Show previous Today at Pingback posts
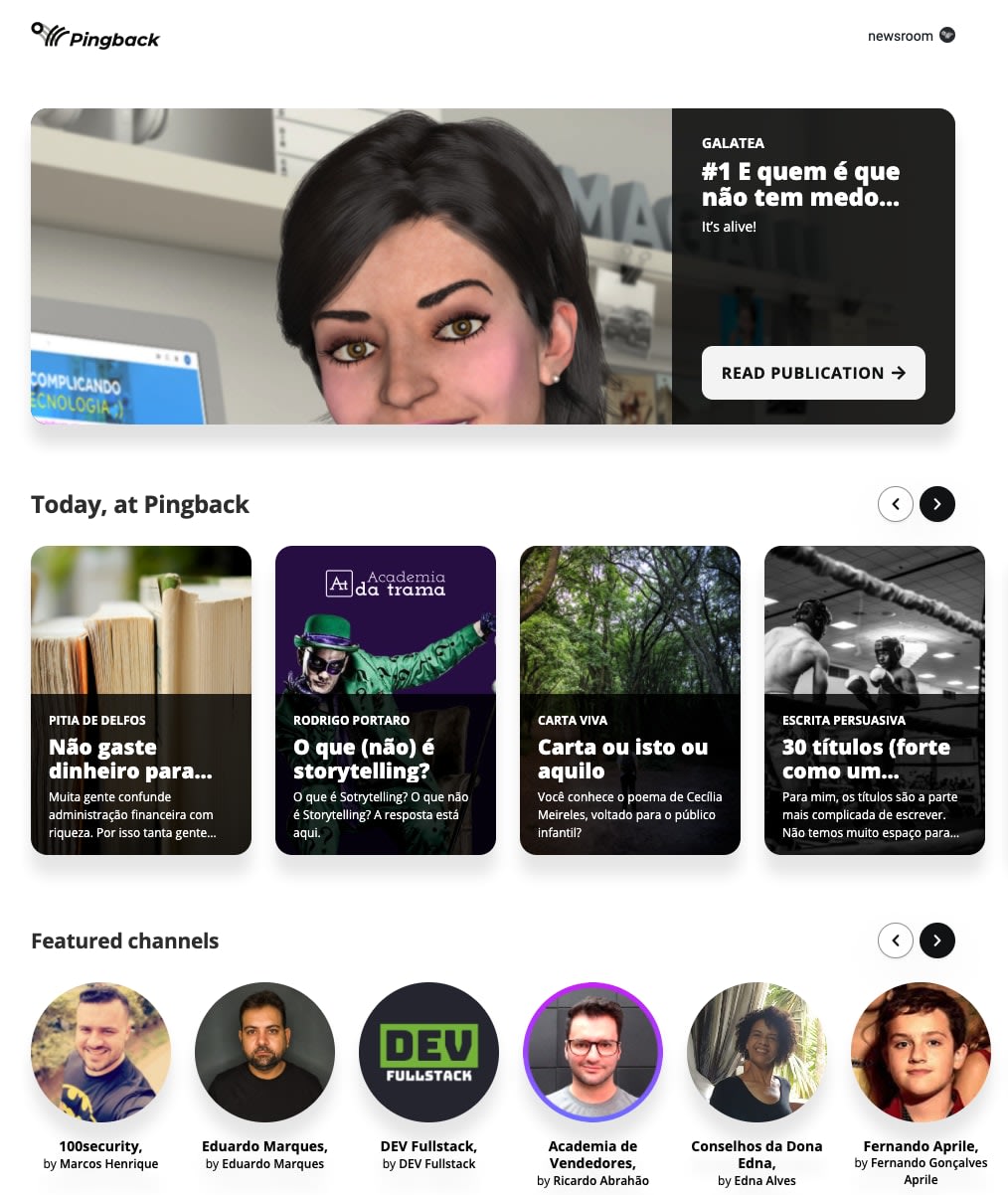The width and height of the screenshot is (1008, 1195). point(896,504)
